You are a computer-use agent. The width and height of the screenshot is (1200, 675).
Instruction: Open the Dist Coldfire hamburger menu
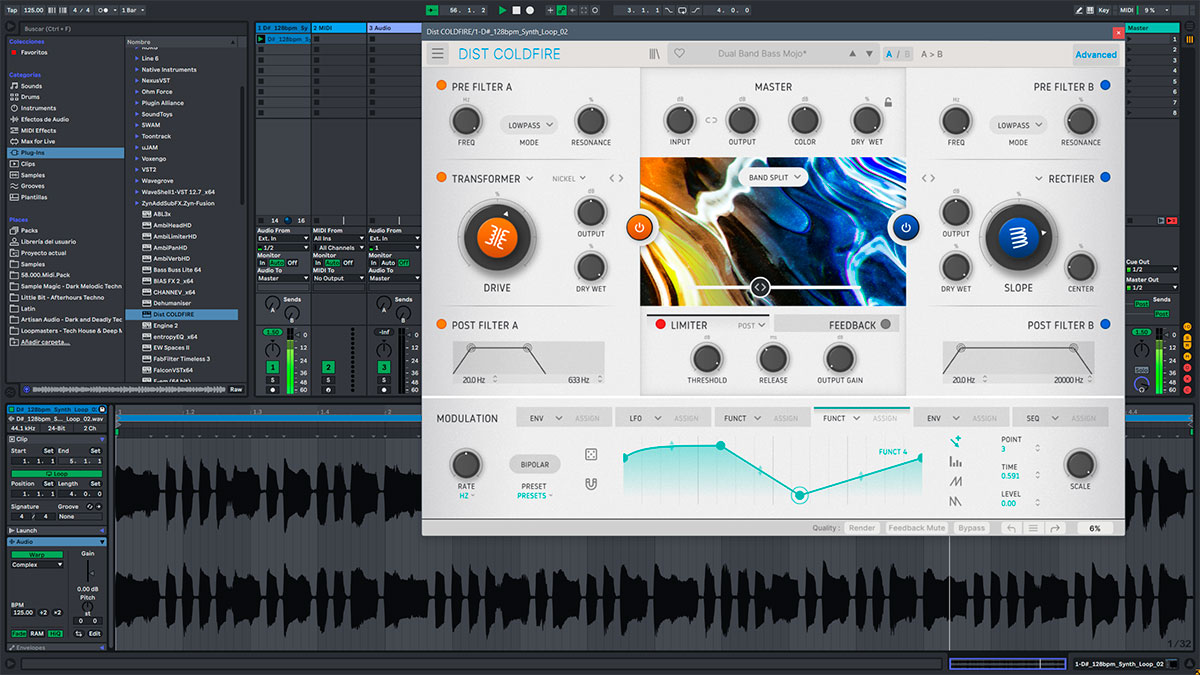click(x=438, y=54)
